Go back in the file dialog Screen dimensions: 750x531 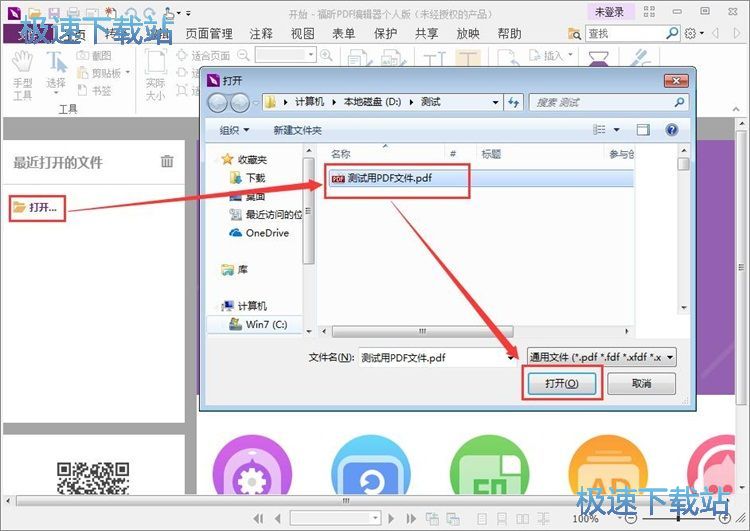pos(218,102)
